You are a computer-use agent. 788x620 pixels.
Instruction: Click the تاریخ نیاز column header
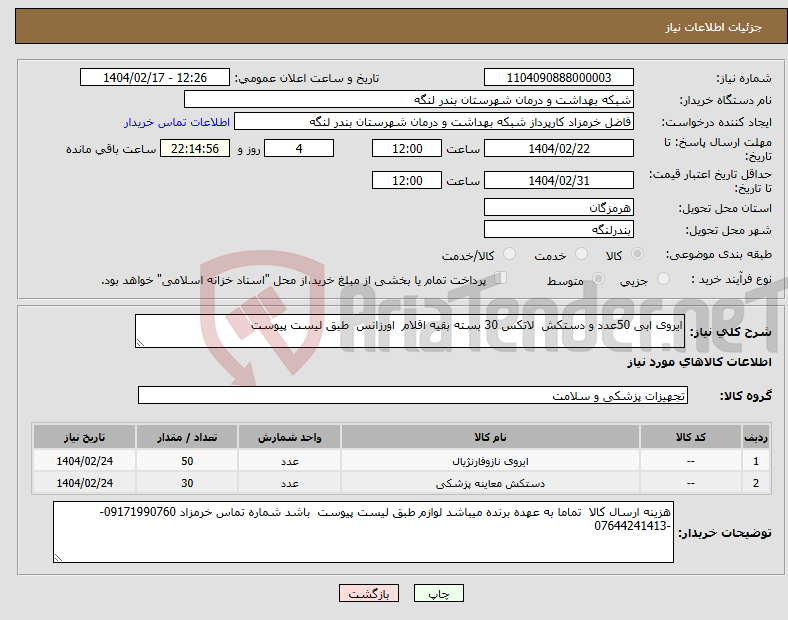(x=84, y=437)
